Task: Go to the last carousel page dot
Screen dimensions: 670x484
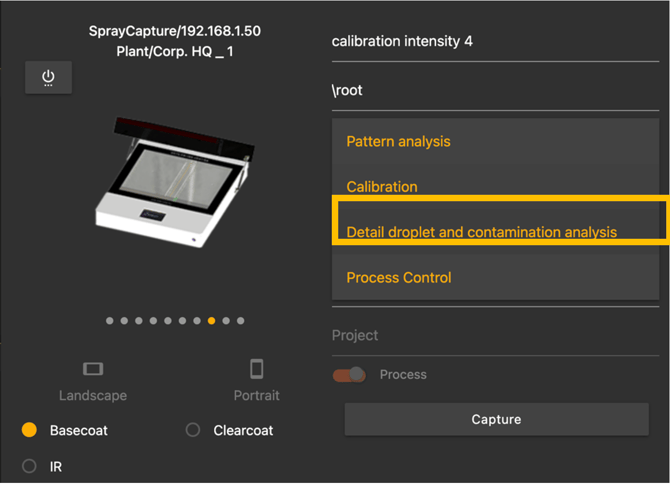Action: [x=241, y=321]
